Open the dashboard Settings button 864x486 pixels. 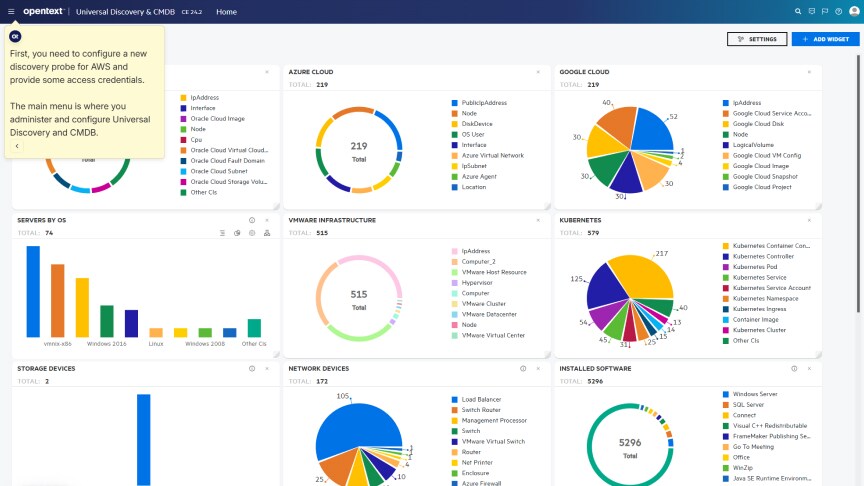(757, 39)
